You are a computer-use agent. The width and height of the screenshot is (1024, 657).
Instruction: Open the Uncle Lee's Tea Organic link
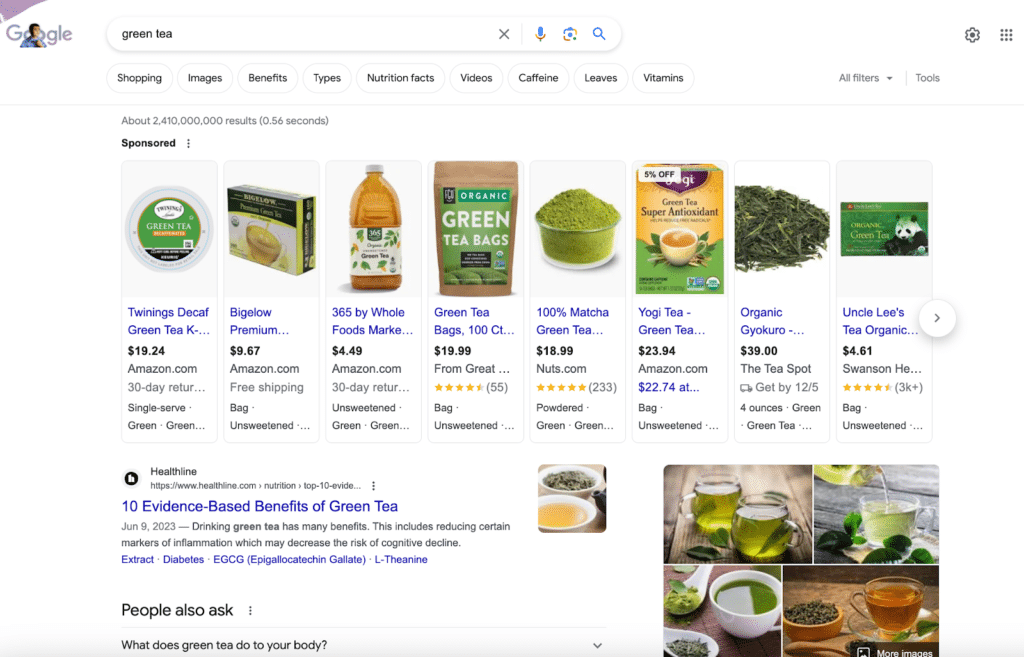point(880,321)
